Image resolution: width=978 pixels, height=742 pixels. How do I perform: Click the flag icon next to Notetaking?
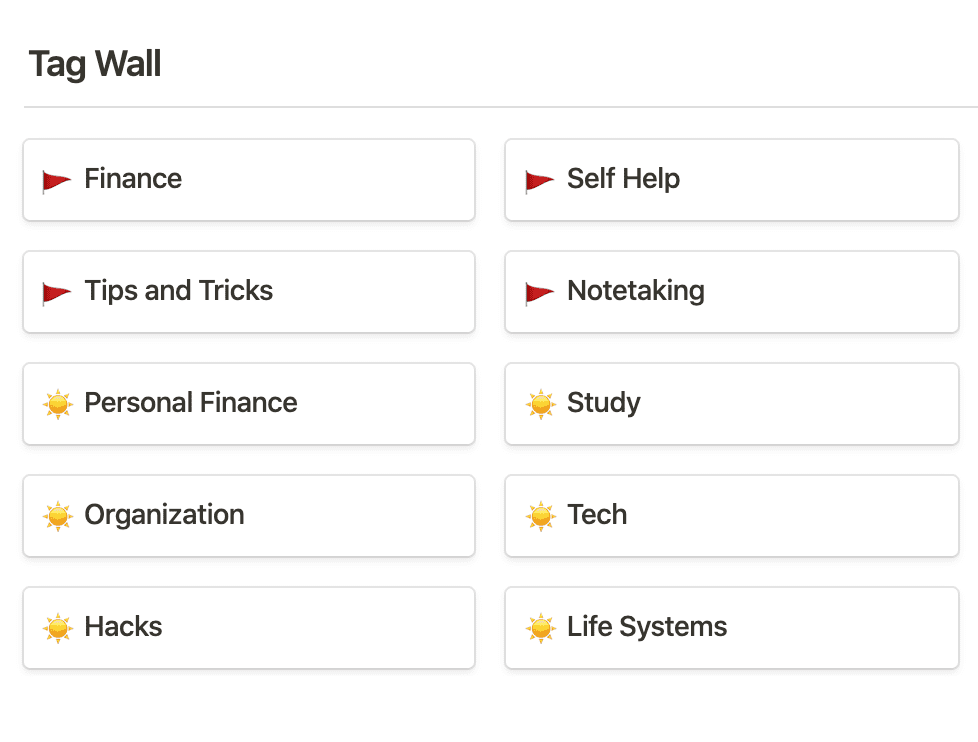tap(540, 293)
